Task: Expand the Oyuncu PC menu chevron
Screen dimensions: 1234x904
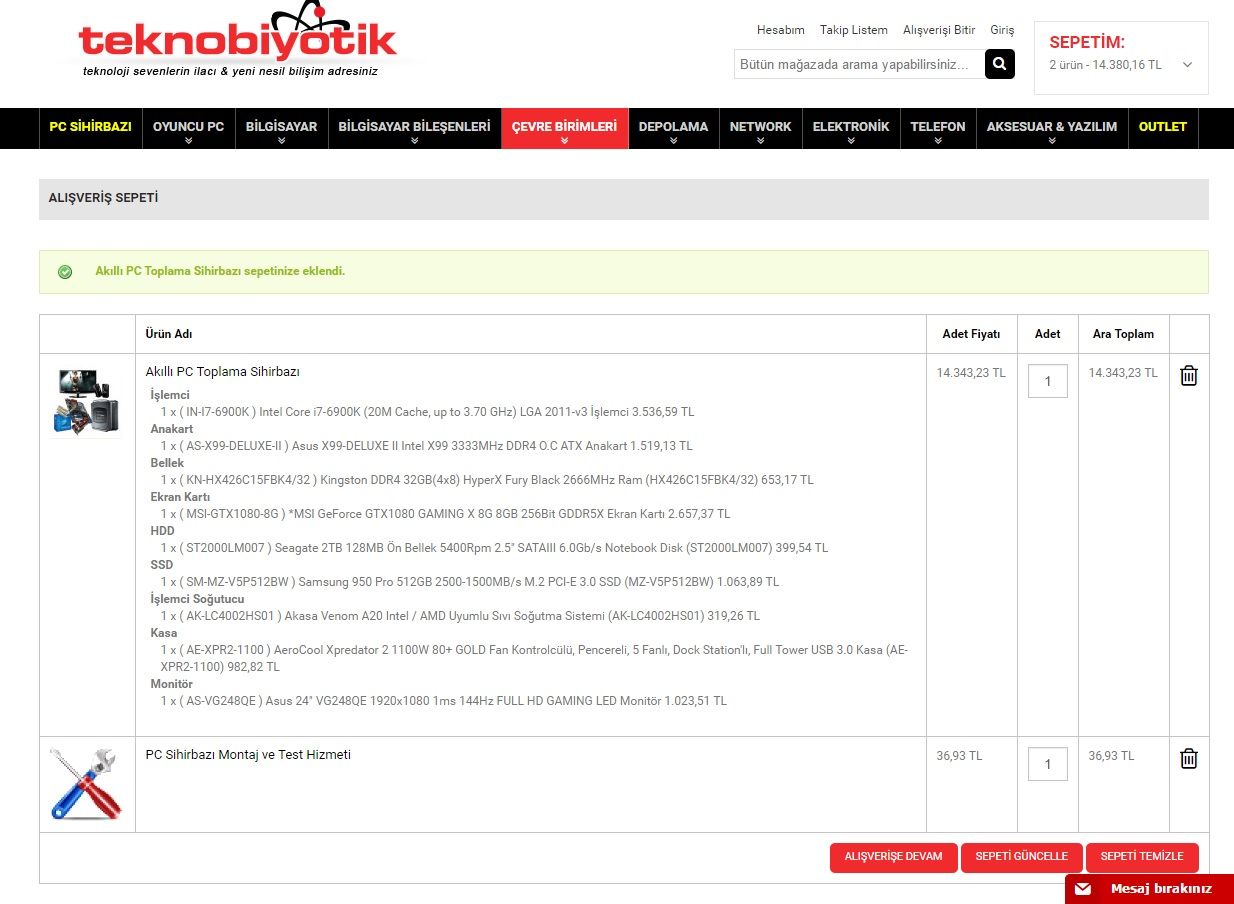Action: click(188, 141)
